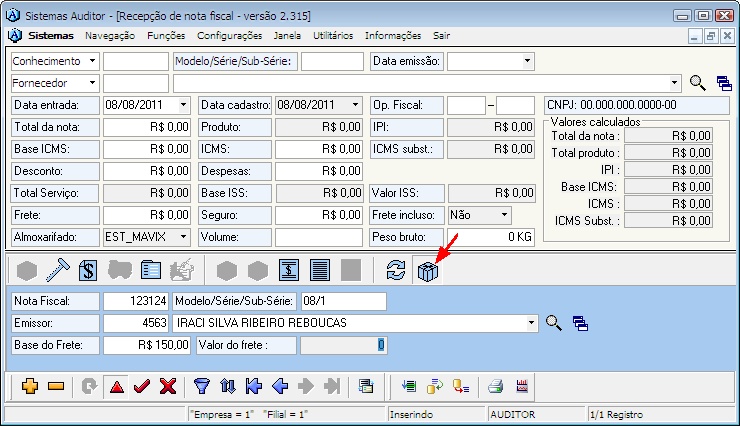Add a new record with plus icon

[x=29, y=386]
